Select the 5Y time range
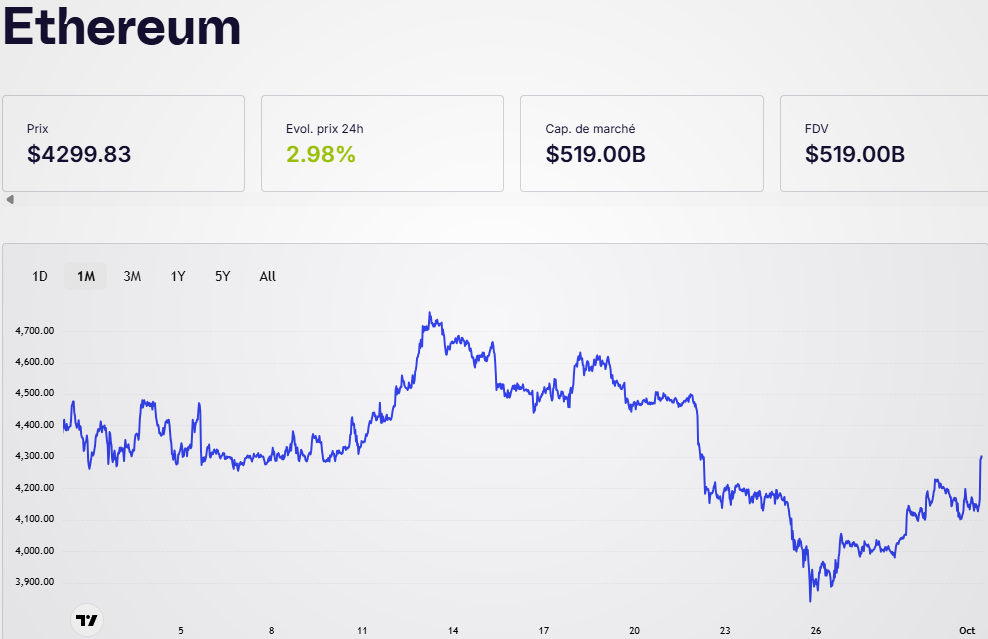 (x=222, y=276)
